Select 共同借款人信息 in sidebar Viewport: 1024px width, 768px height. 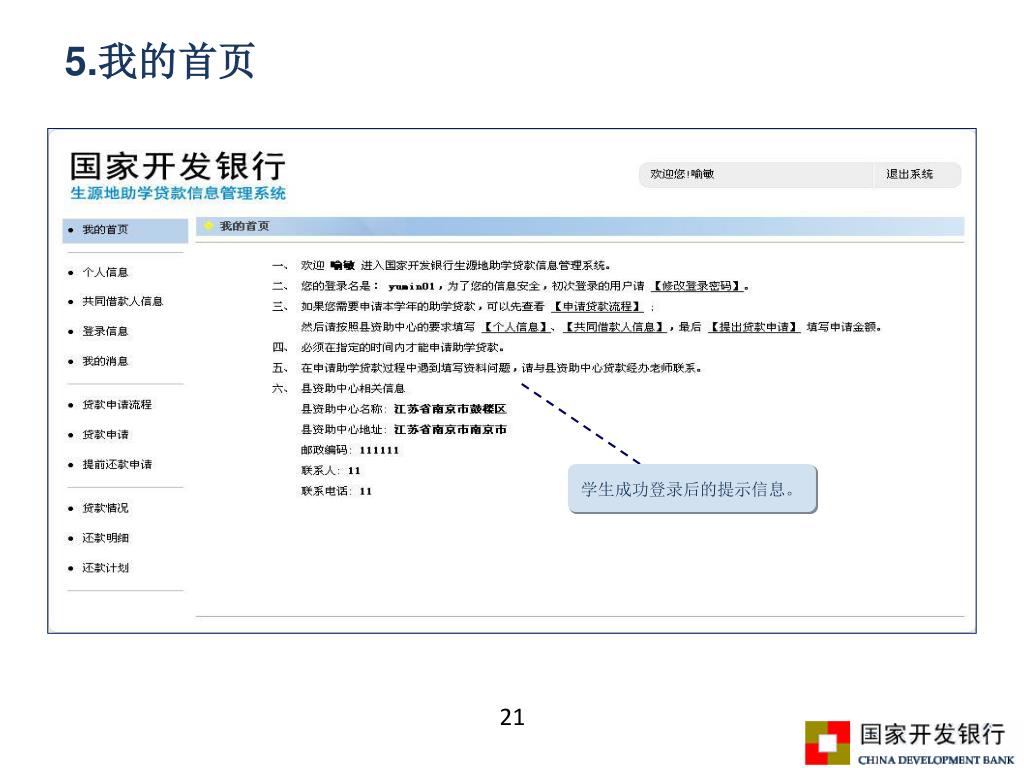pos(122,301)
